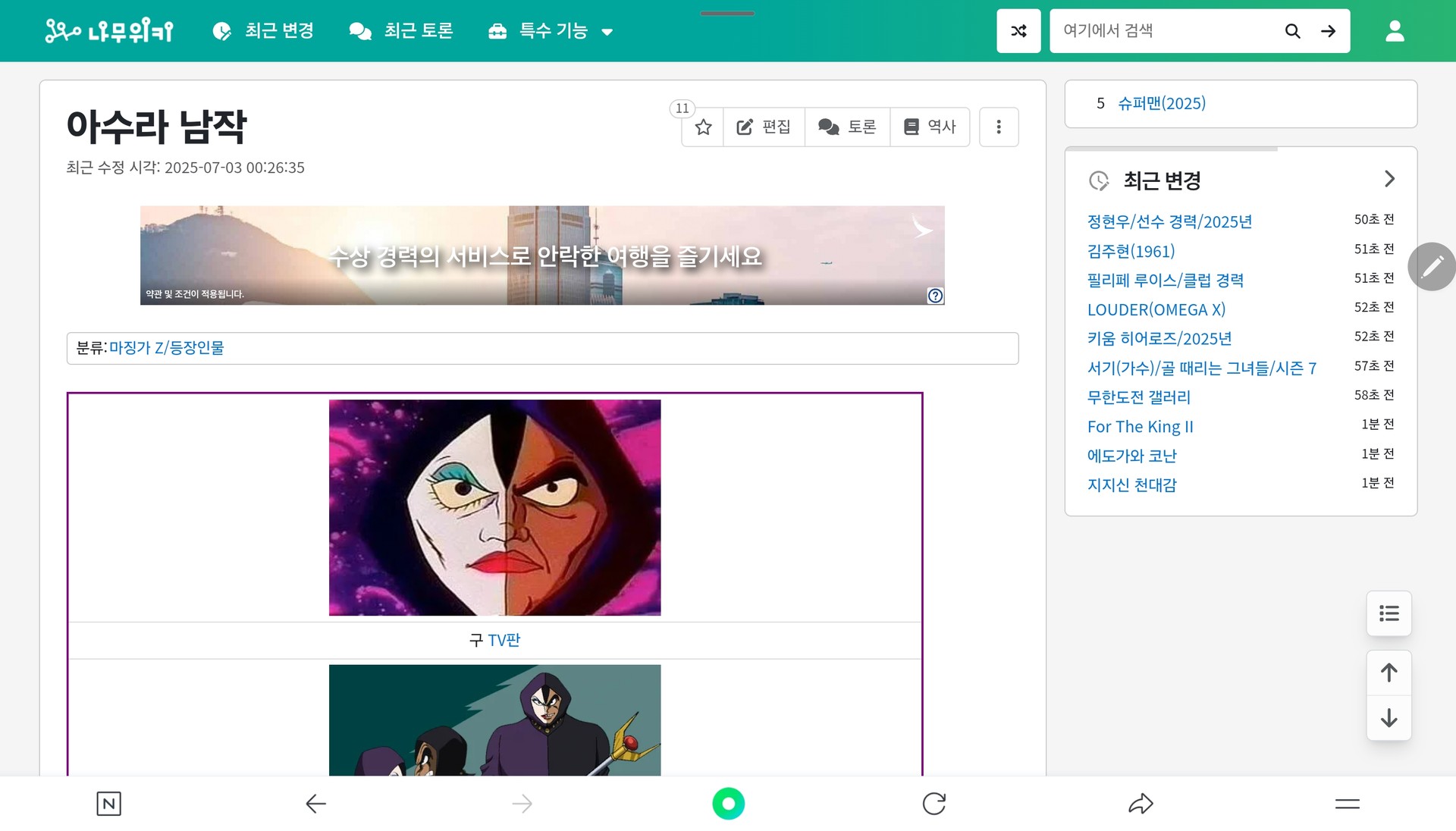Open the table of contents list icon
The height and width of the screenshot is (831, 1456).
click(x=1389, y=613)
